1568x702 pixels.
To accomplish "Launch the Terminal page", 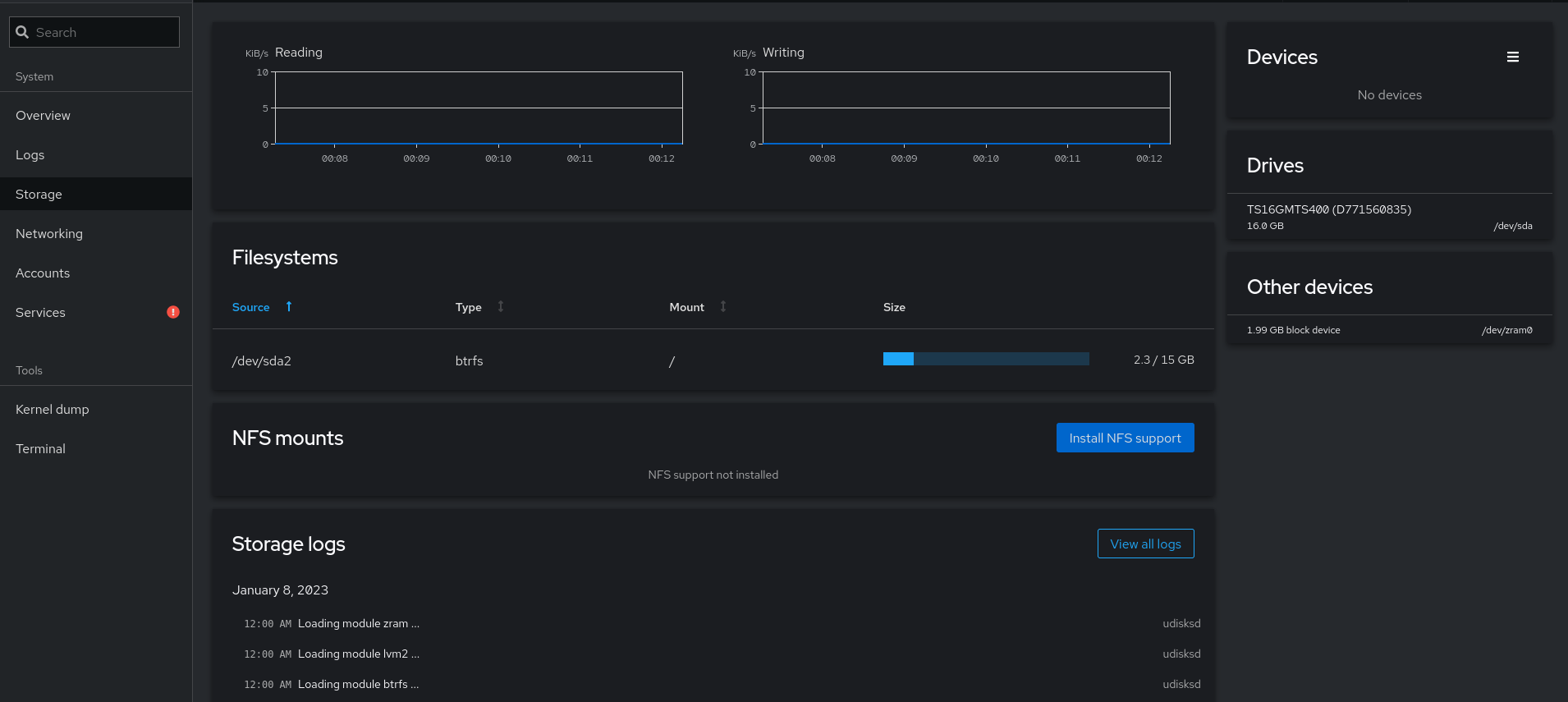I will pyautogui.click(x=96, y=448).
